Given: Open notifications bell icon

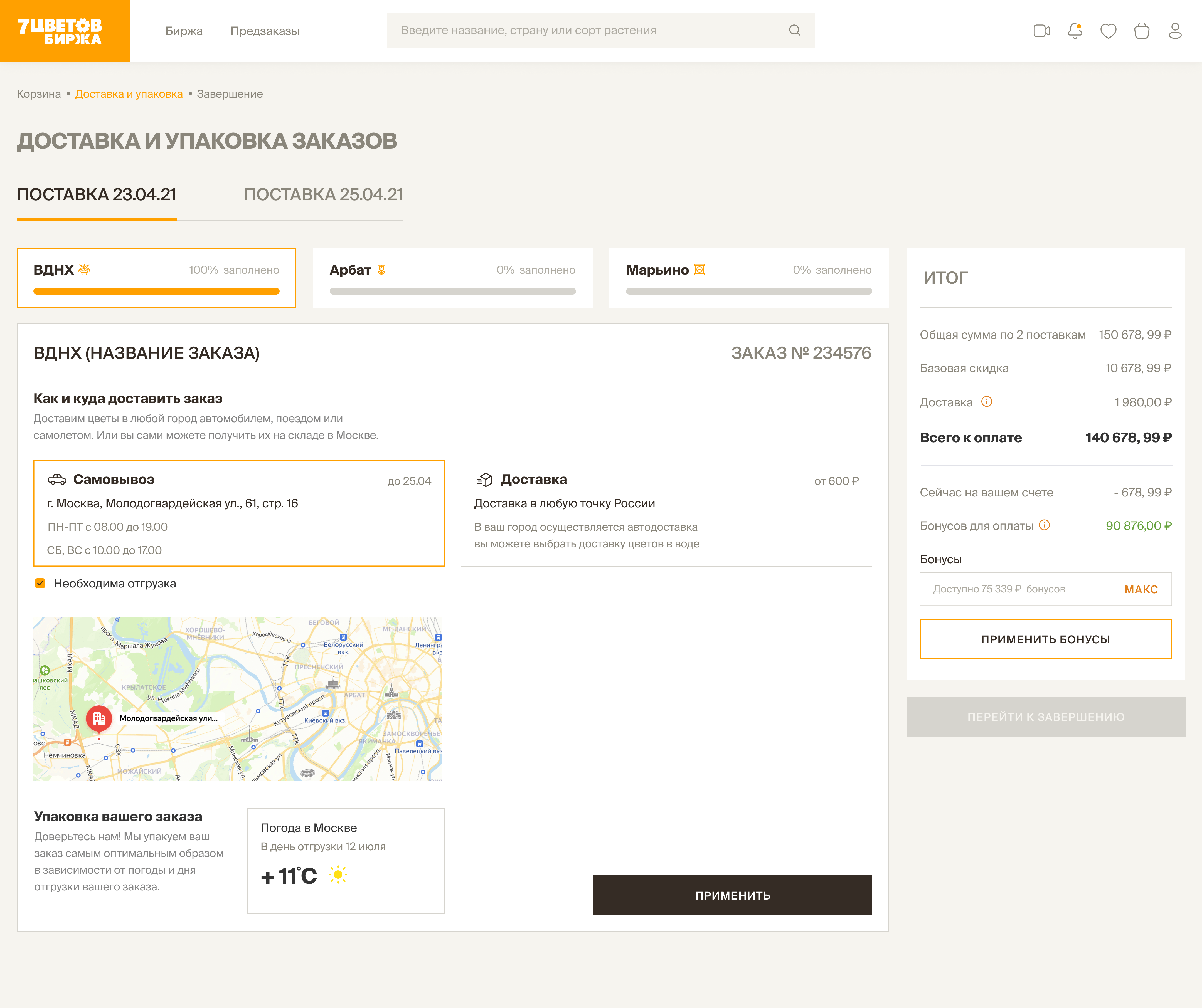Looking at the screenshot, I should (1075, 31).
